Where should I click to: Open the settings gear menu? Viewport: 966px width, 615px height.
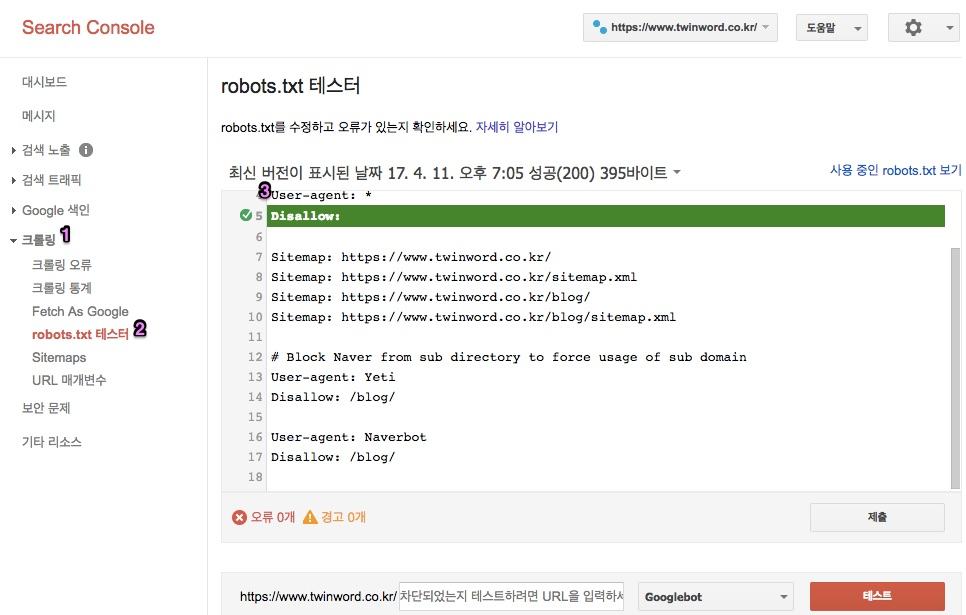click(913, 28)
